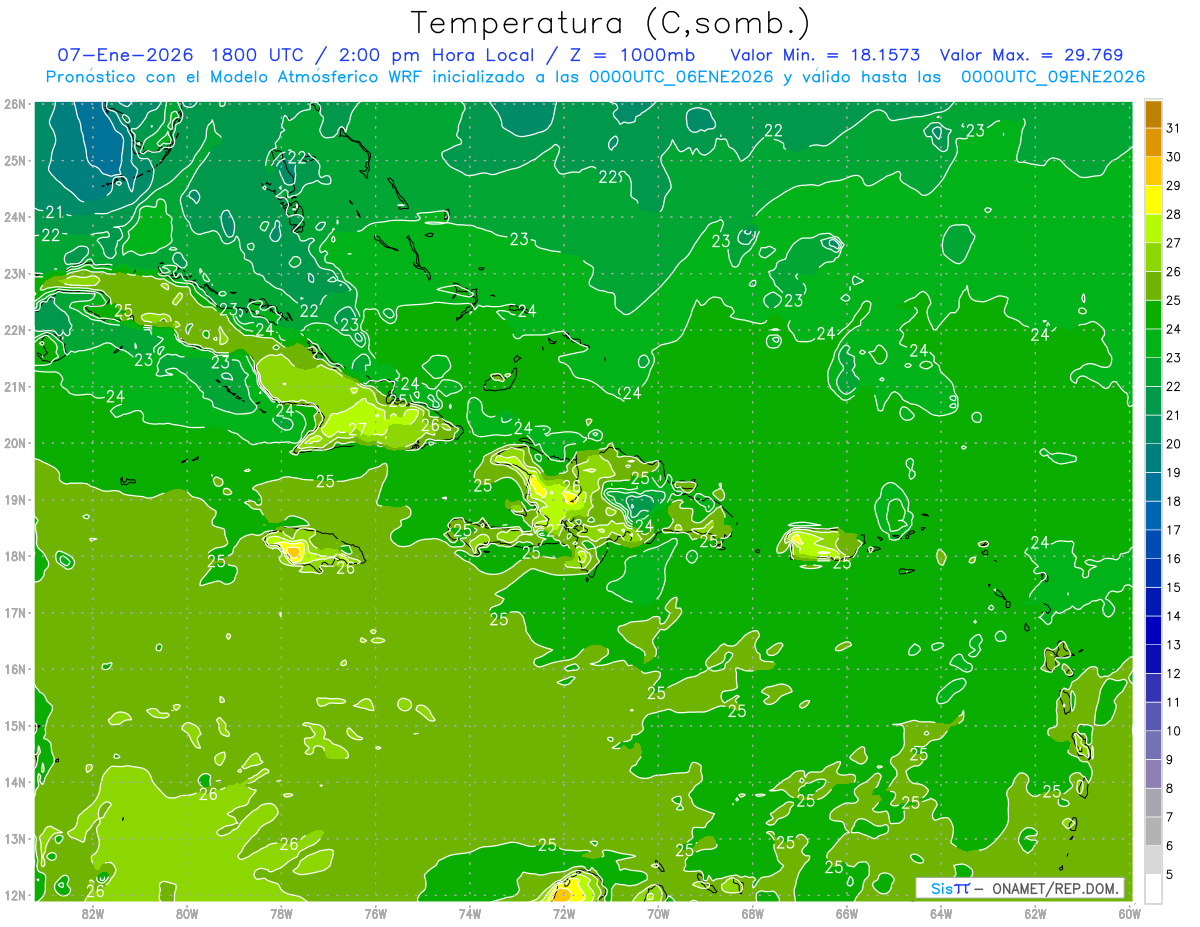
Task: Click longitude axis label "70W"
Action: click(x=658, y=913)
